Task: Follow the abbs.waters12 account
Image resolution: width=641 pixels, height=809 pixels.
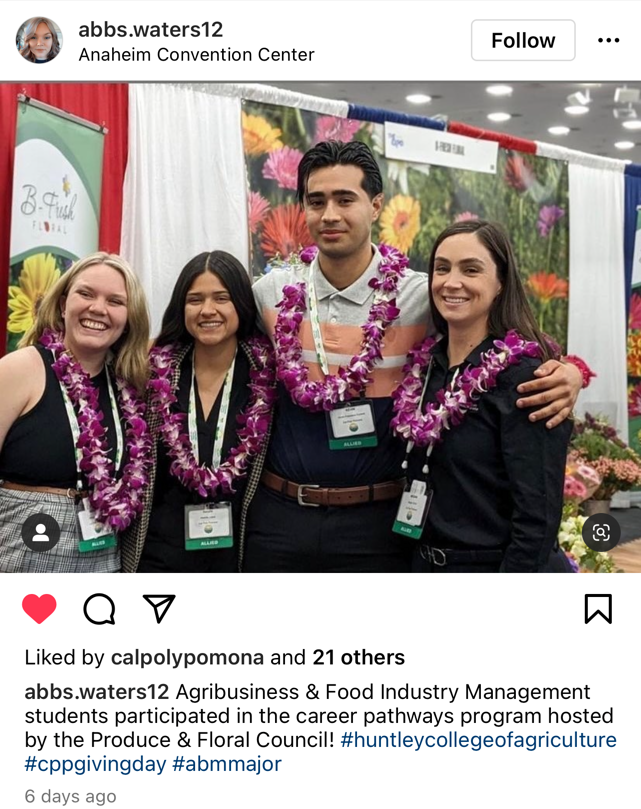Action: click(x=523, y=40)
